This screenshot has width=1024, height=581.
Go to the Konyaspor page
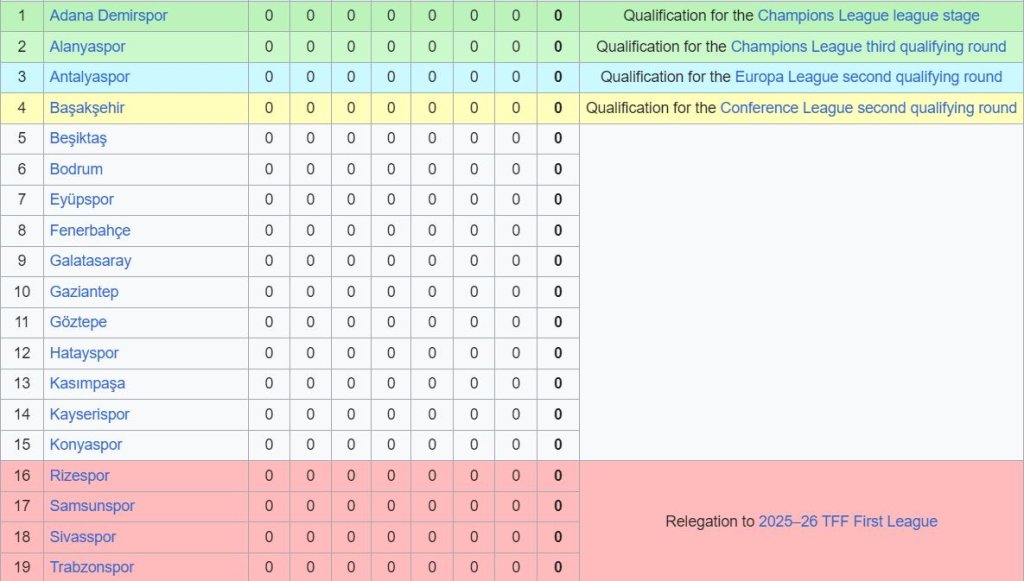86,445
